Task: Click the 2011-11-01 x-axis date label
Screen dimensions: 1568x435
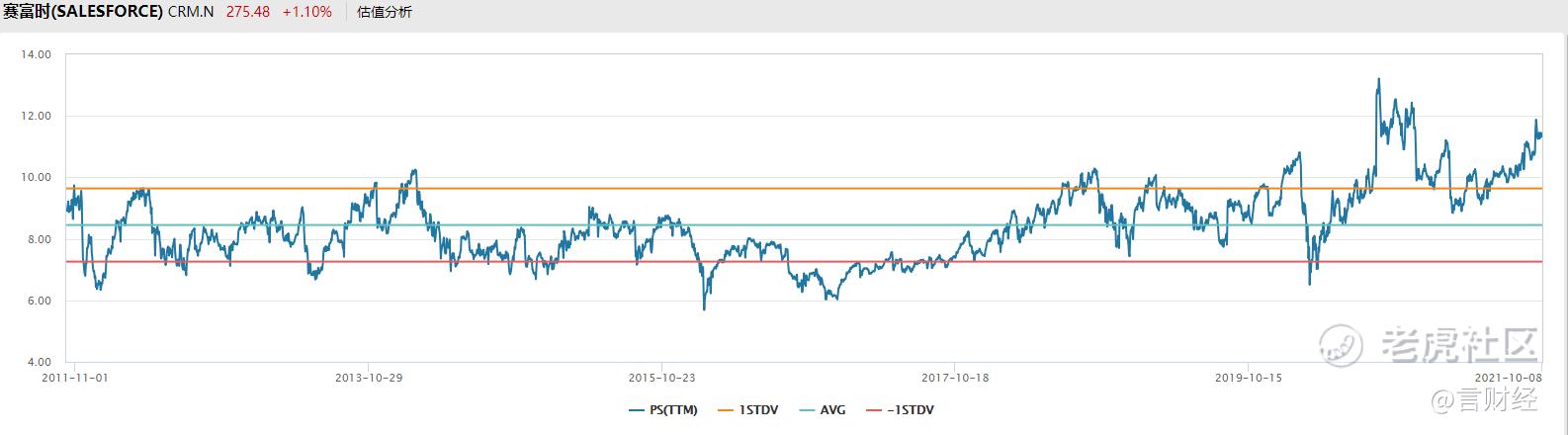Action: (76, 378)
